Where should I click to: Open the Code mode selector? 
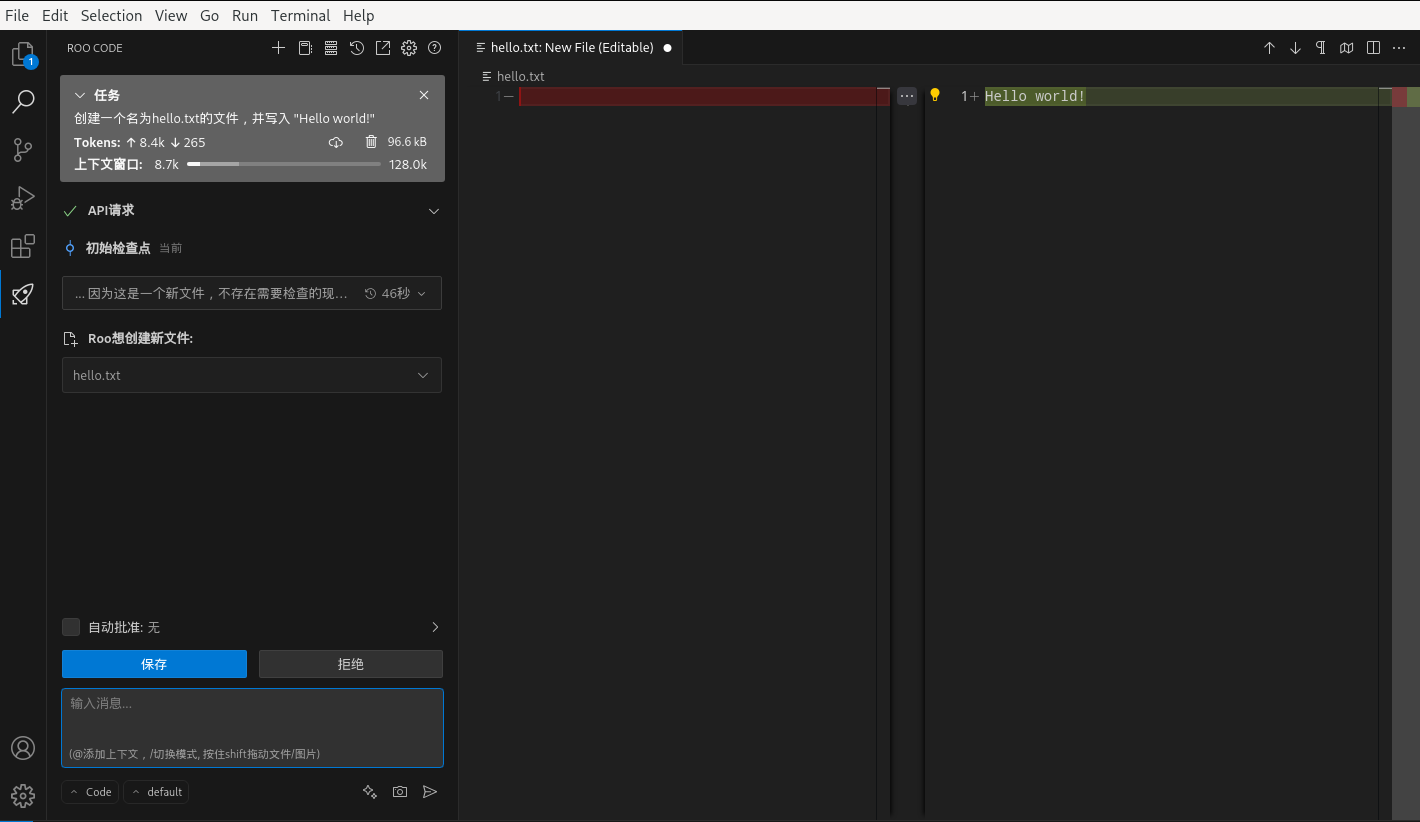pos(91,792)
